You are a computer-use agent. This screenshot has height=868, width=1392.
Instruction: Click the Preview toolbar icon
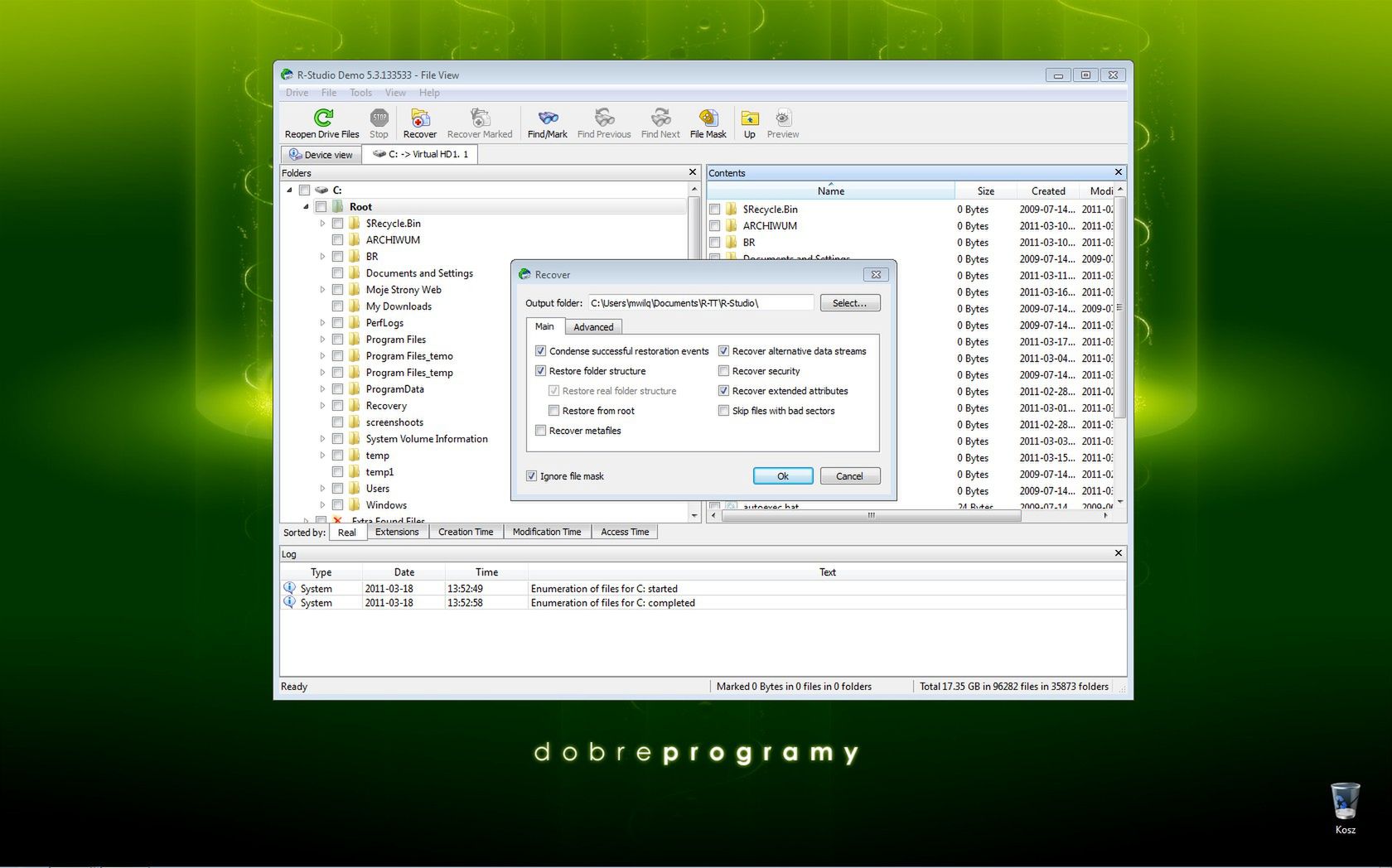point(783,118)
